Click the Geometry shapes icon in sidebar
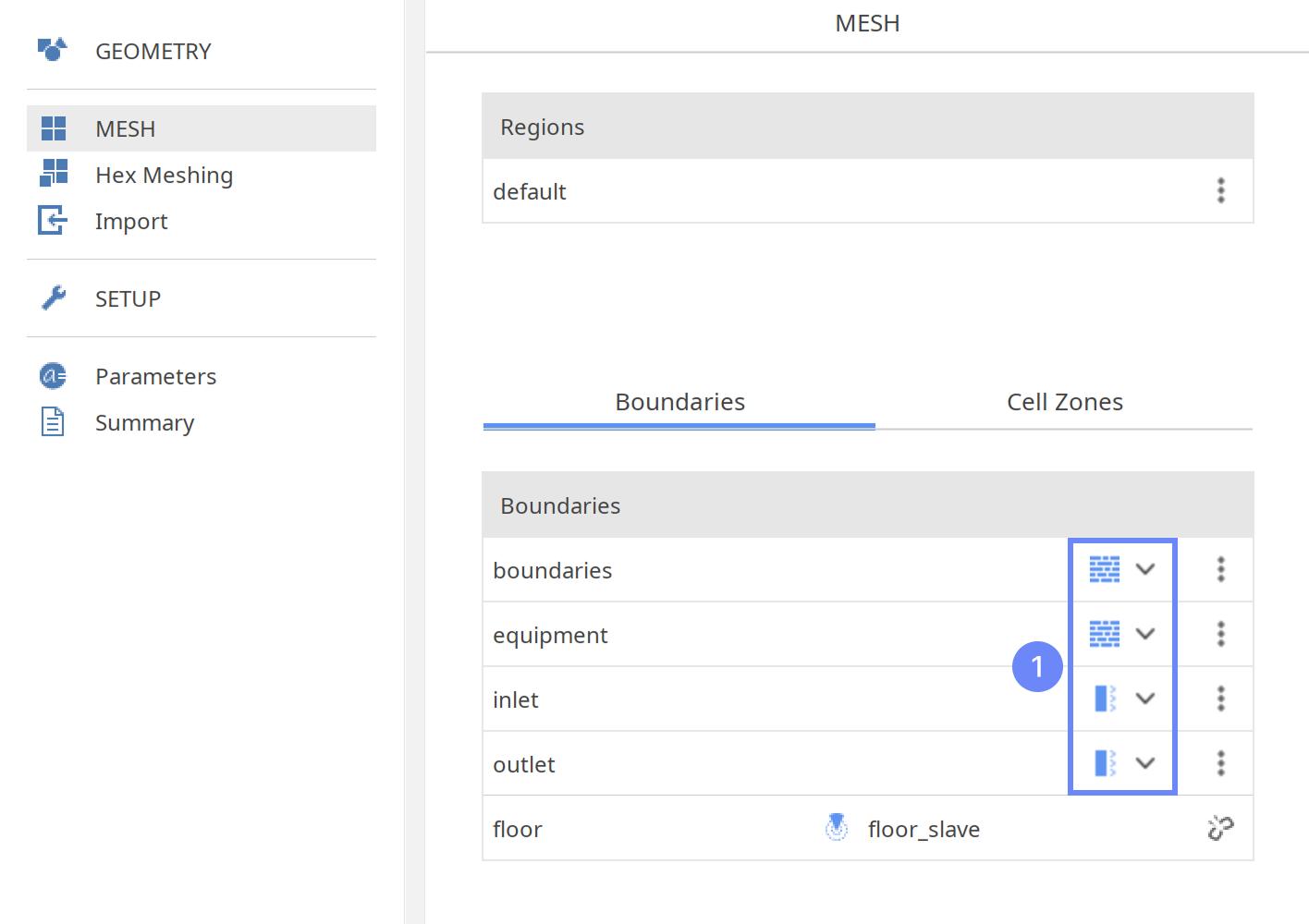 [53, 50]
